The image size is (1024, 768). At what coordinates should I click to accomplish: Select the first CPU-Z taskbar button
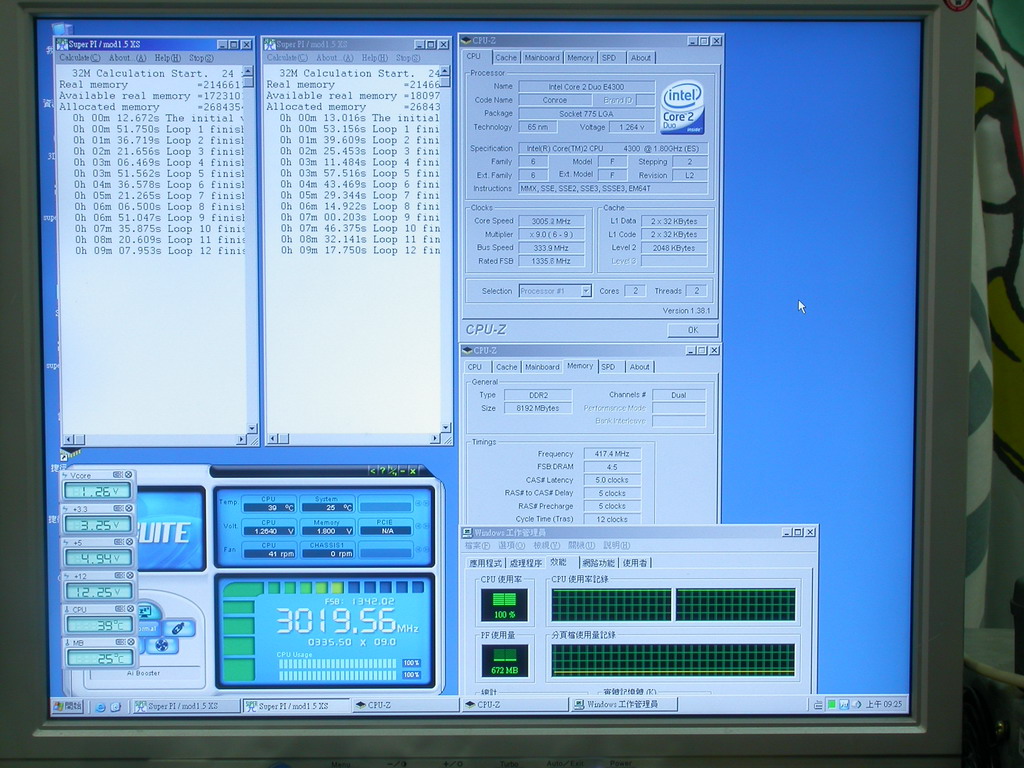point(405,705)
